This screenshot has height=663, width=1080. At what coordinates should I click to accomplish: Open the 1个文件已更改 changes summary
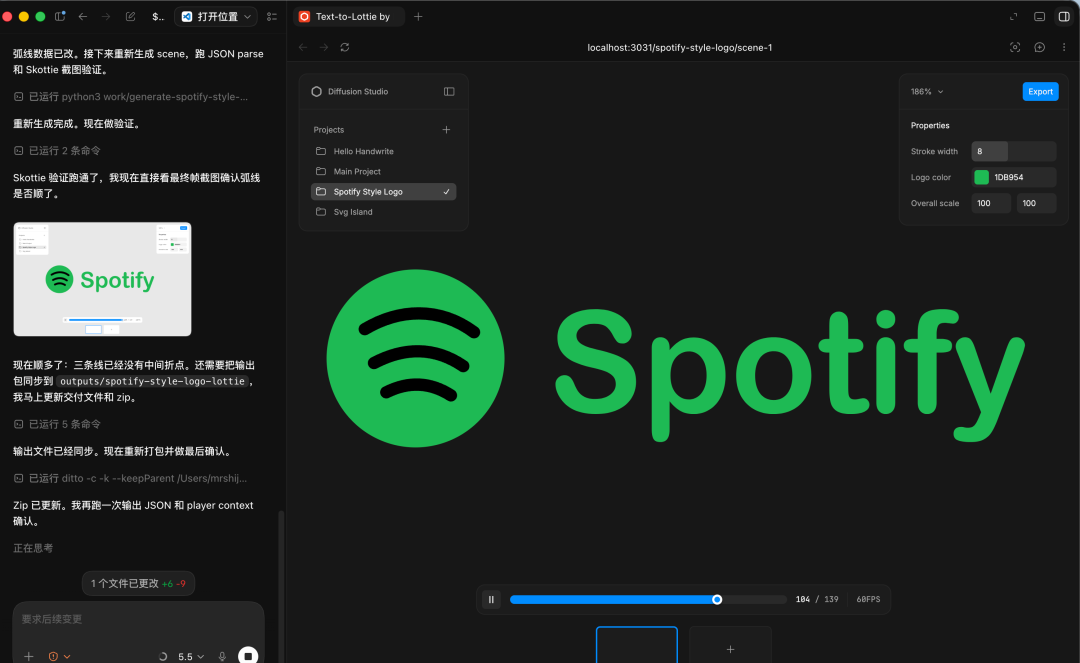[138, 583]
